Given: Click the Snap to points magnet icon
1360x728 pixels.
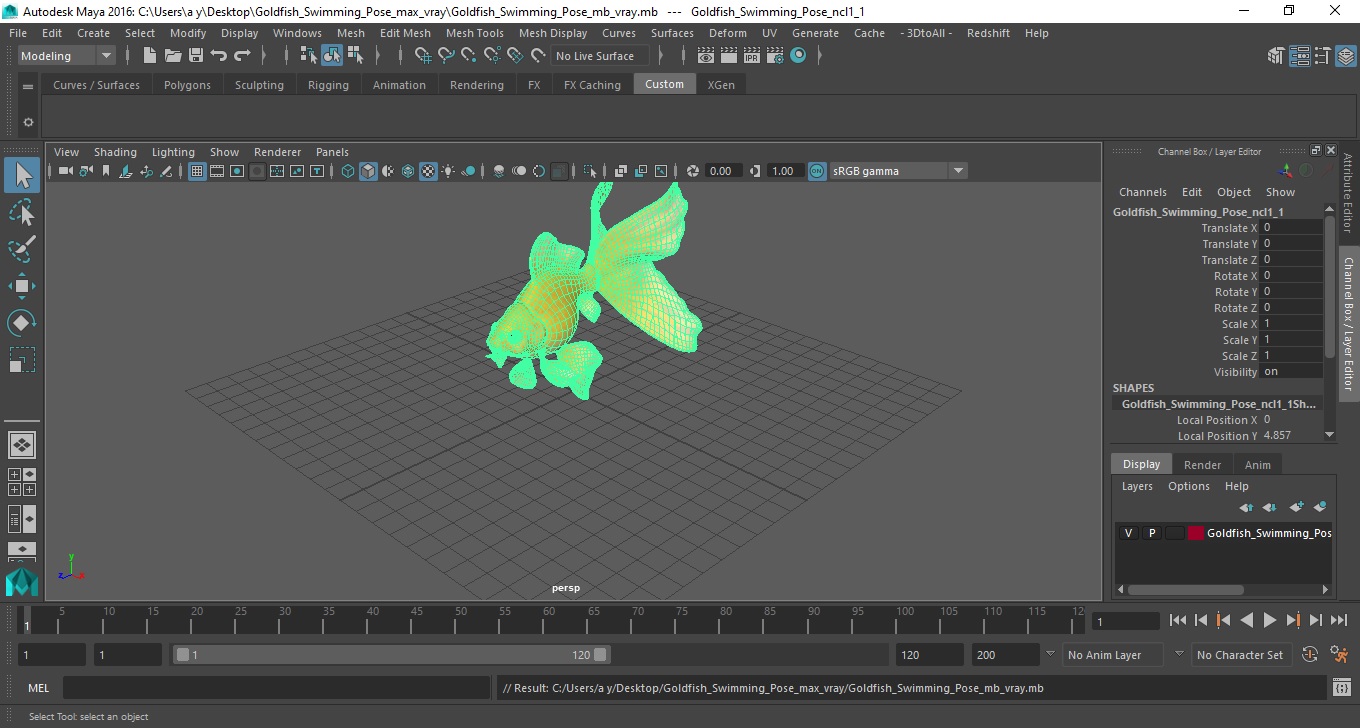Looking at the screenshot, I should [469, 56].
